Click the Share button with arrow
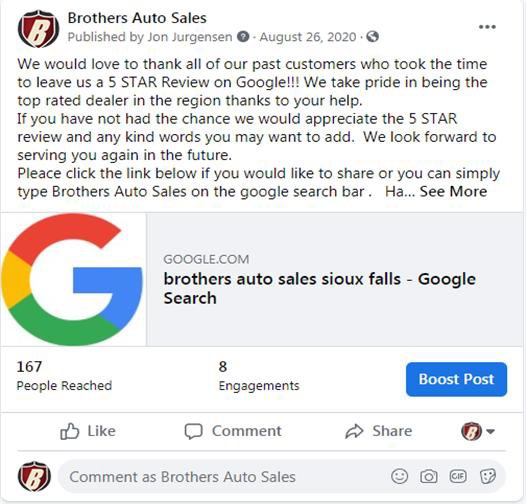 click(378, 431)
